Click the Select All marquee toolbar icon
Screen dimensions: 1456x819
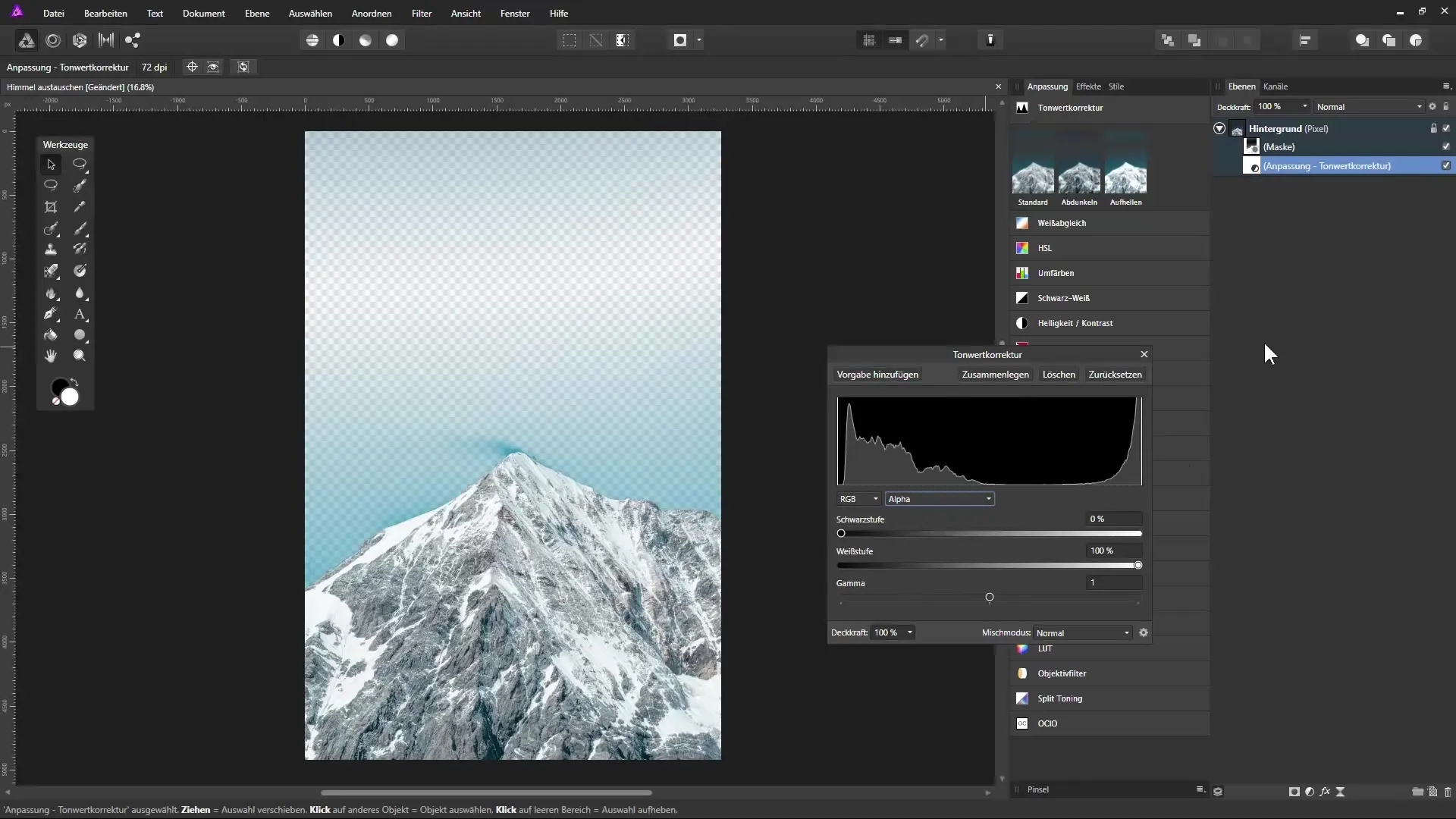coord(570,40)
